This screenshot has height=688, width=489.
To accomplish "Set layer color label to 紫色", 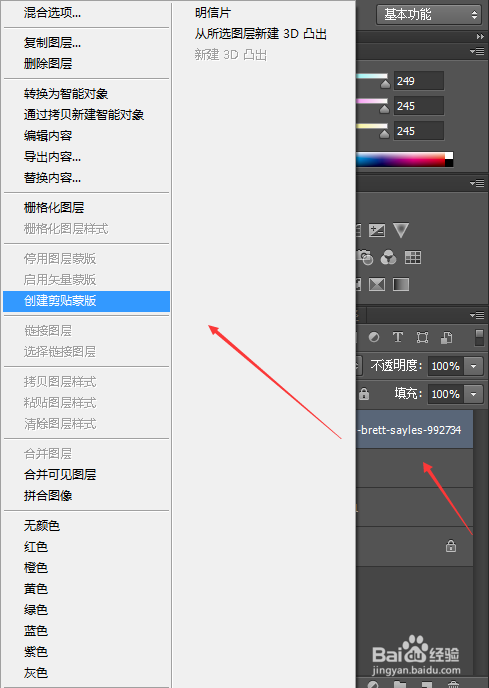I will (x=36, y=652).
